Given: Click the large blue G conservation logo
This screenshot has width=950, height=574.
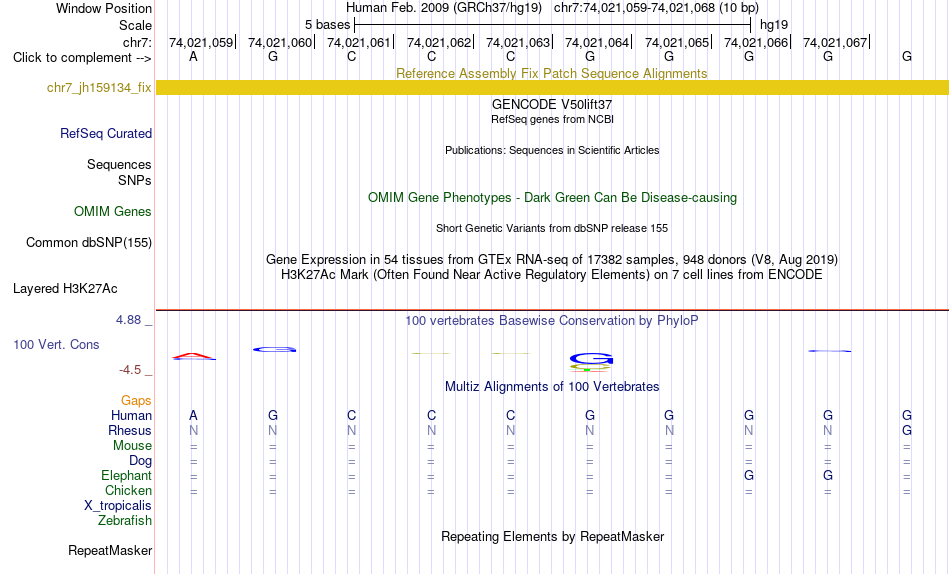Looking at the screenshot, I should pyautogui.click(x=591, y=359).
